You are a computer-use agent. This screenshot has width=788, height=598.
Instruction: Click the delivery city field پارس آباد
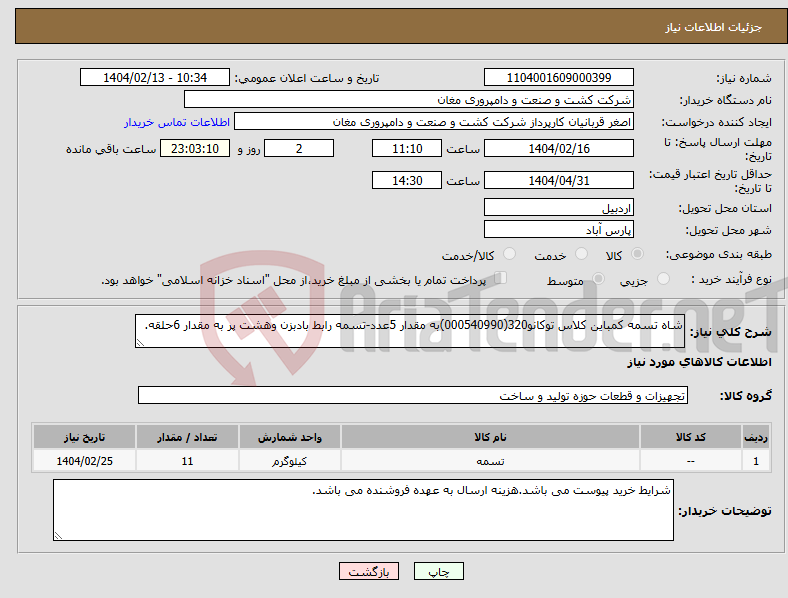click(x=559, y=230)
